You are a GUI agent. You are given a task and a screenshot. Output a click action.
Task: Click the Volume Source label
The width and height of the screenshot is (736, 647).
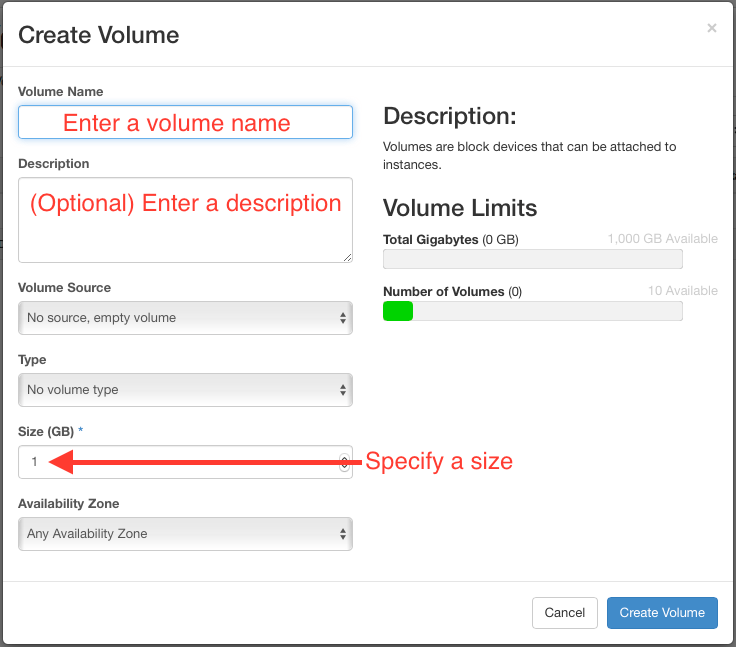(x=64, y=288)
